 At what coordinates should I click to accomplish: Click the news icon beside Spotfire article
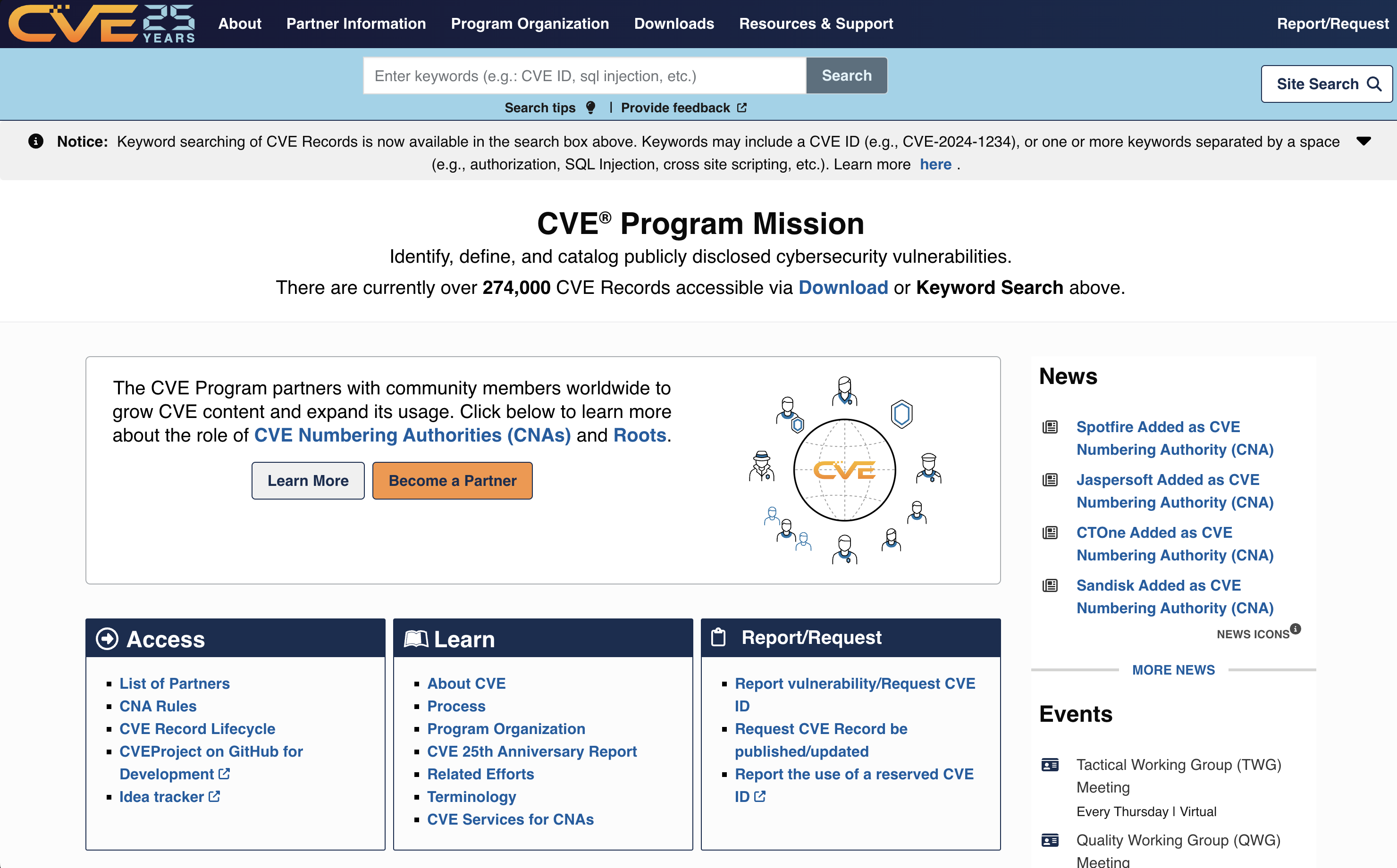pyautogui.click(x=1050, y=427)
